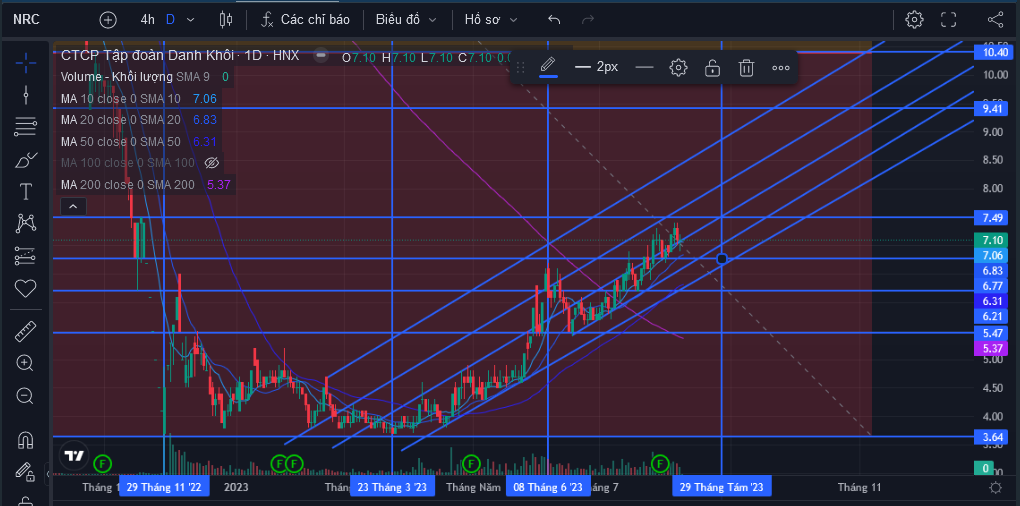Viewport: 1020px width, 506px height.
Task: Add a symbol to compare with plus icon
Action: [x=107, y=20]
